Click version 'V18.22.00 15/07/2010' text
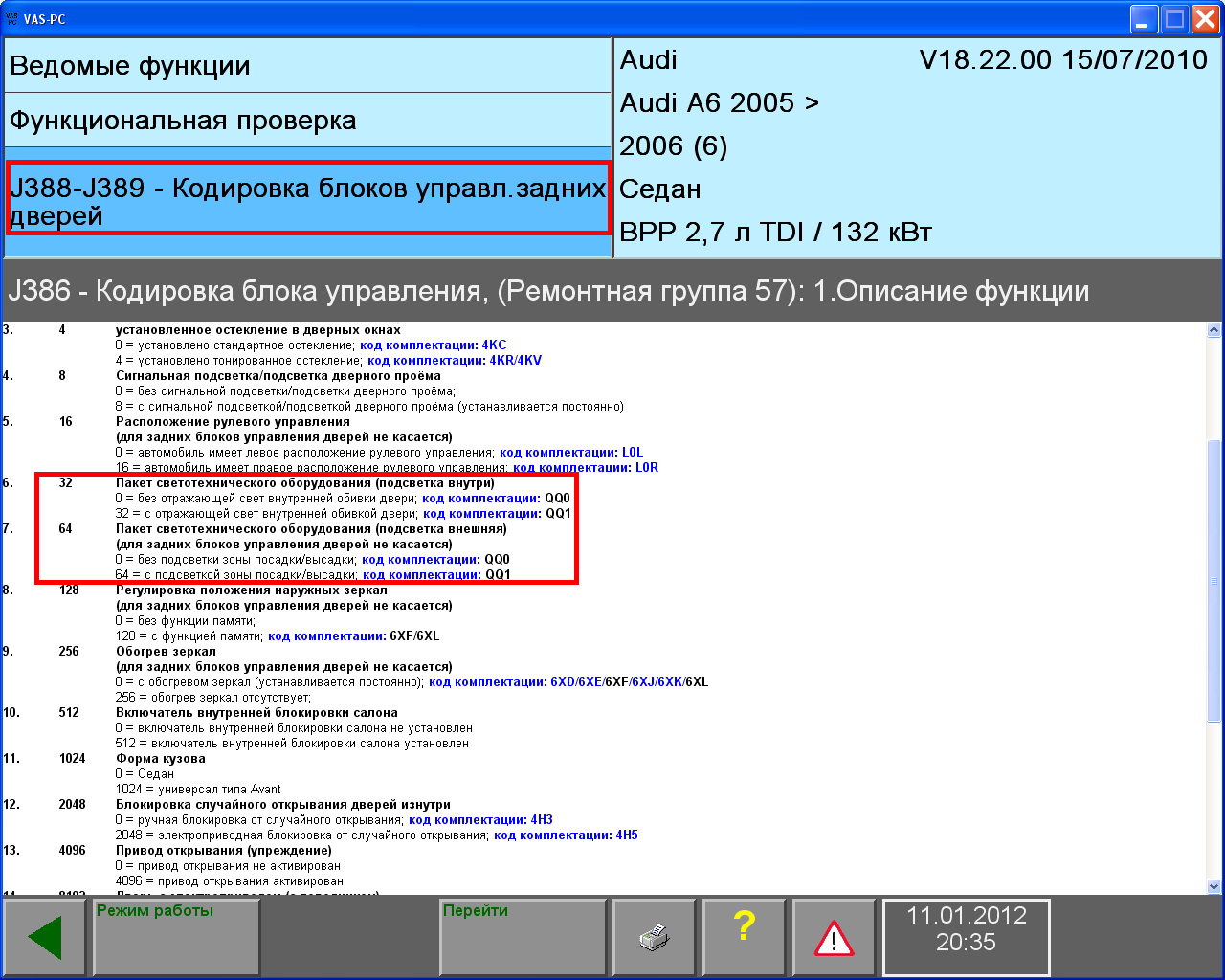1225x980 pixels. pos(1063,60)
